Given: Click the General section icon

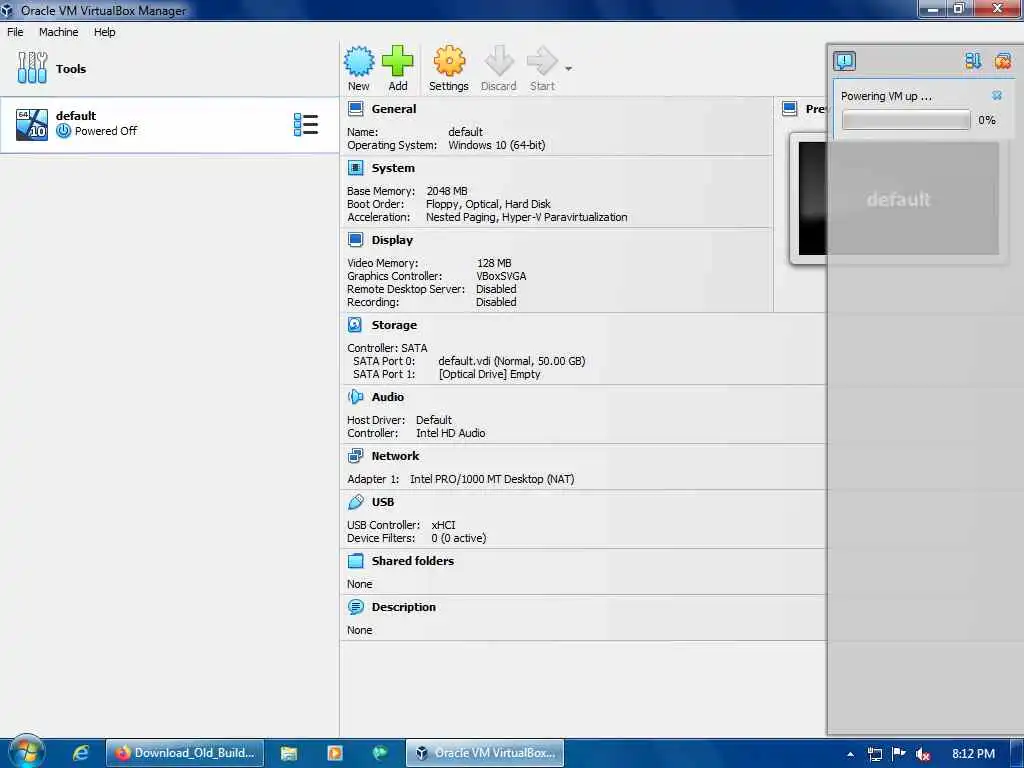Looking at the screenshot, I should pyautogui.click(x=355, y=109).
